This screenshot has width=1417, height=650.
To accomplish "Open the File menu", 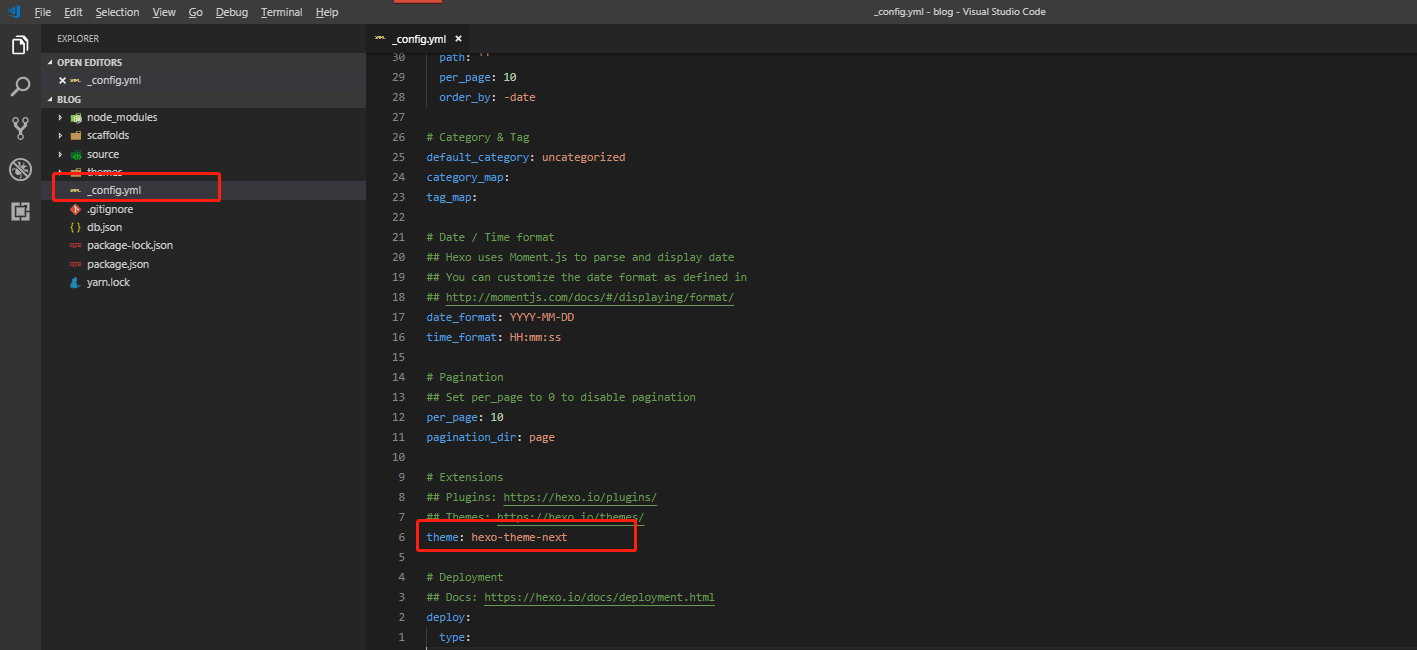I will (42, 12).
